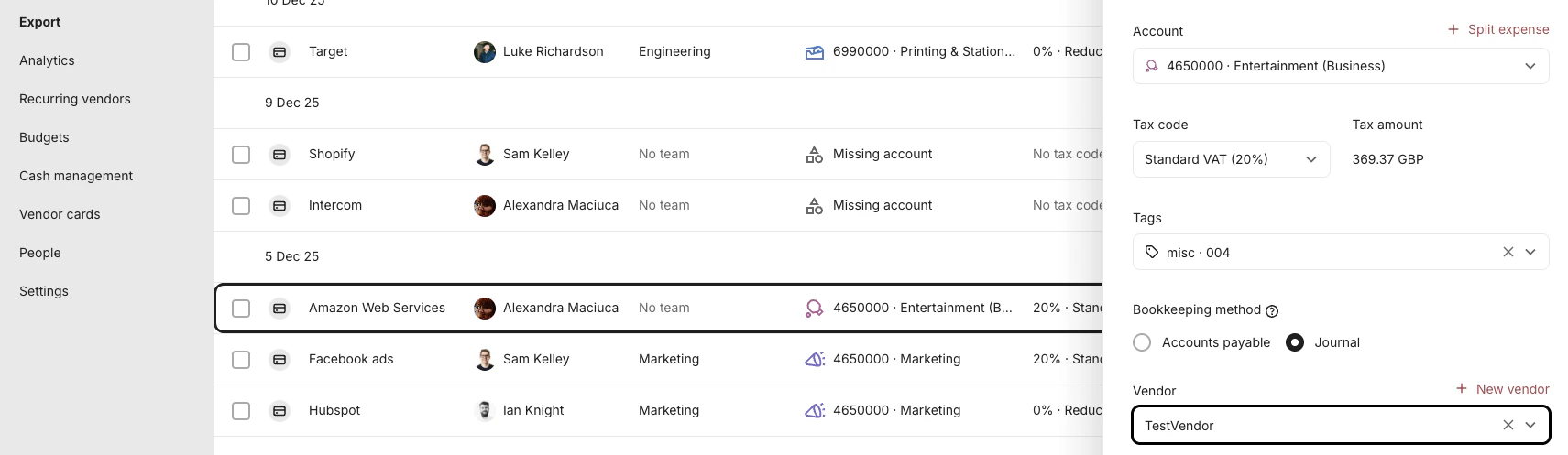Clear the TestVendor vendor selection

1508,425
